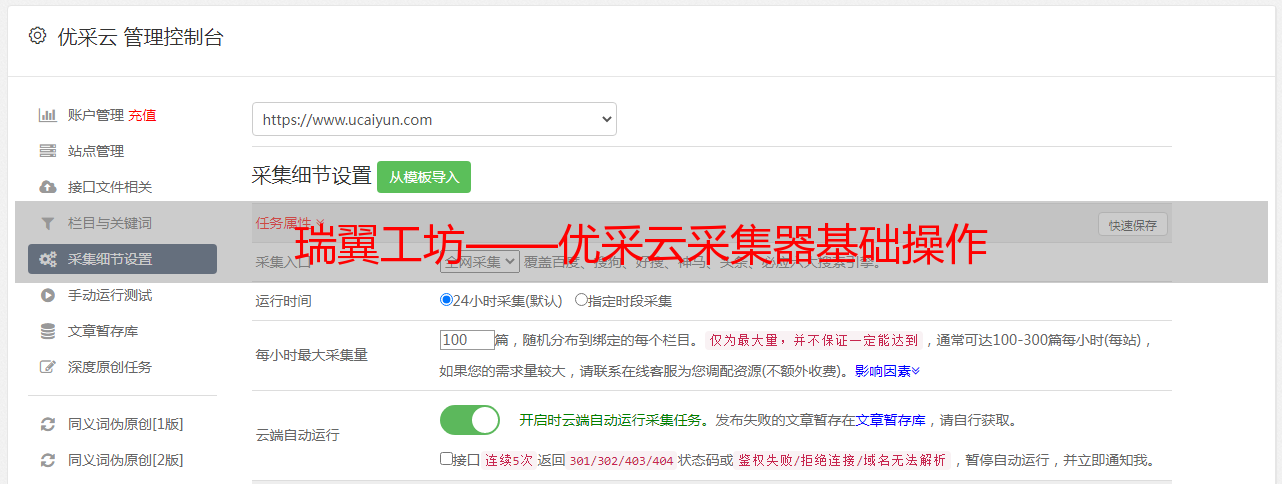Click the cloud upload icon for 接口文件相关
1282x484 pixels.
(47, 187)
